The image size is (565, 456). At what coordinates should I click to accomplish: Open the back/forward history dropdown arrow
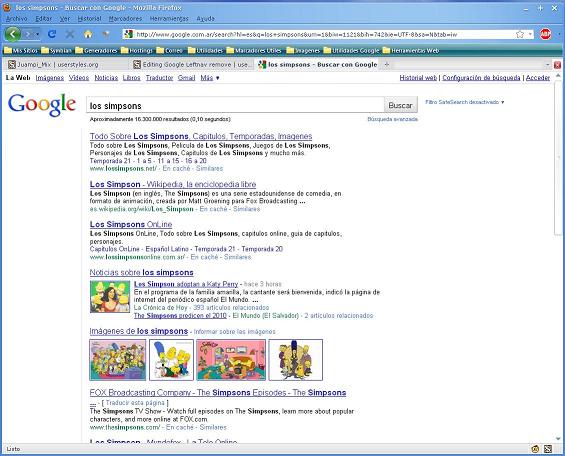pos(37,34)
